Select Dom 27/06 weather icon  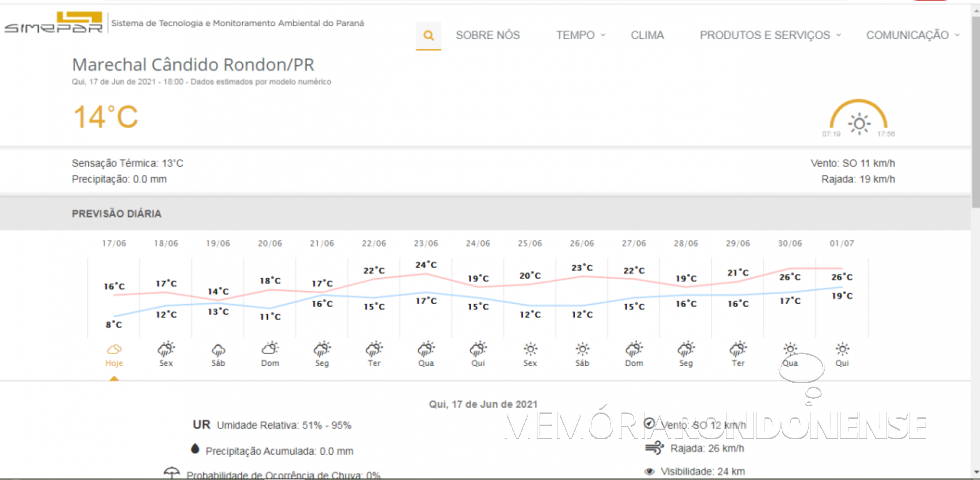[634, 349]
